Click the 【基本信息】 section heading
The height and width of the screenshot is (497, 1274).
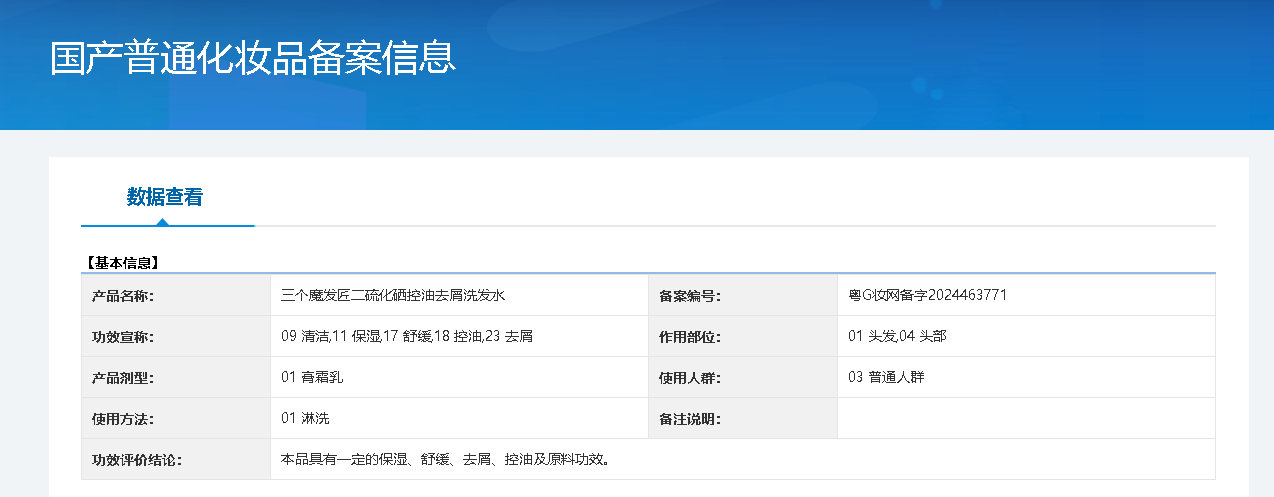click(121, 263)
